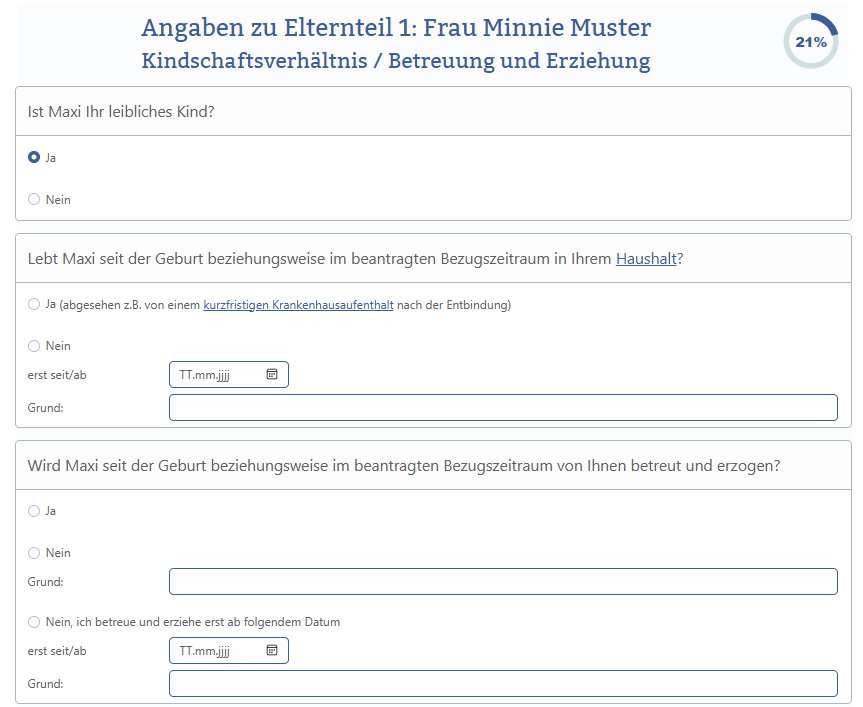Open 'kurzfristigen Krankenhausaufenthalt' link

coord(298,305)
